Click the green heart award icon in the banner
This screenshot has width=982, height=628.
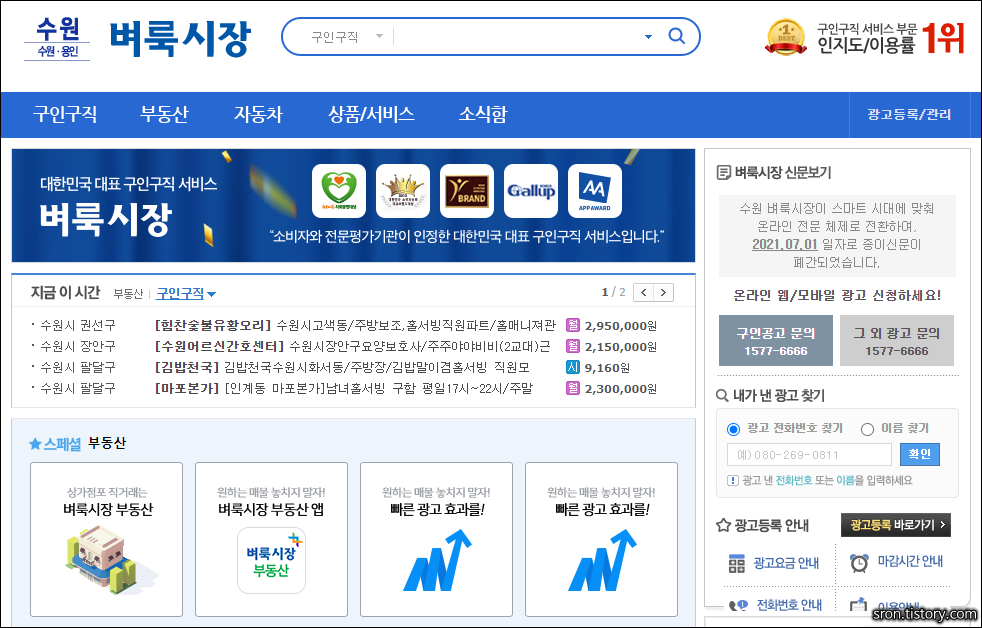tap(338, 190)
